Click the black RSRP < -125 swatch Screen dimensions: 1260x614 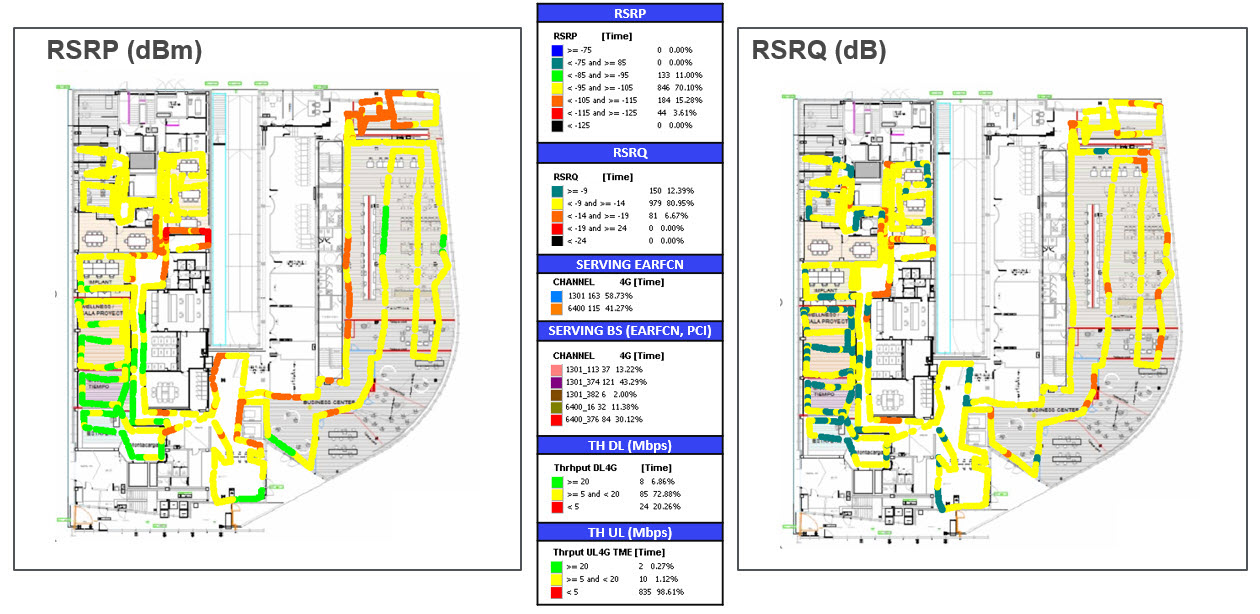tap(557, 126)
